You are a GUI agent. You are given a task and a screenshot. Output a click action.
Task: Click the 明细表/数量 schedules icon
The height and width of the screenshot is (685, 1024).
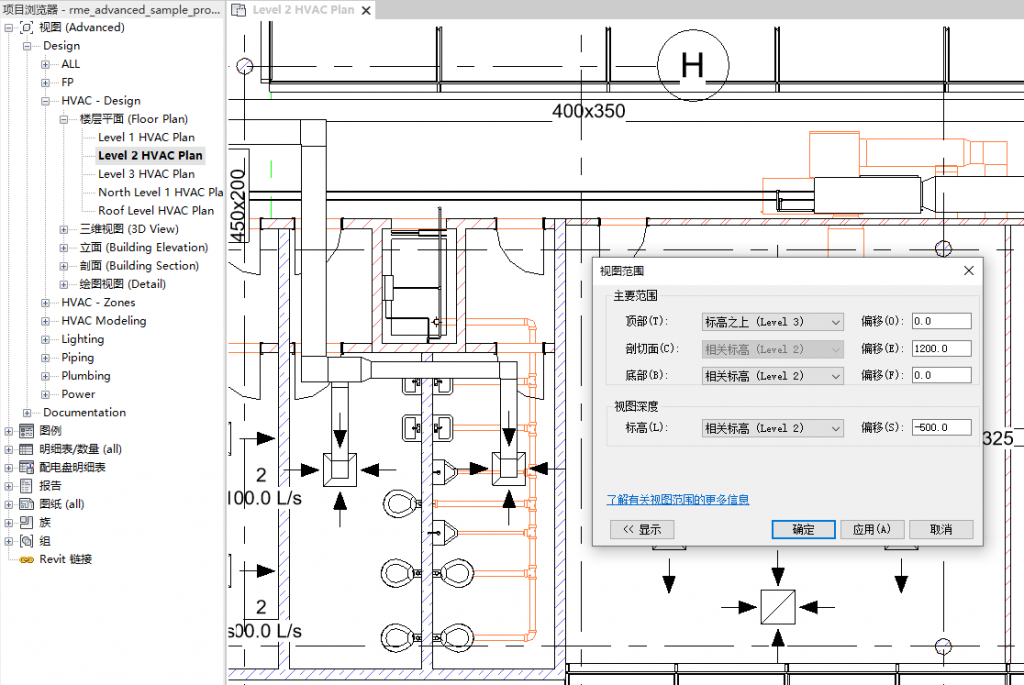point(26,449)
